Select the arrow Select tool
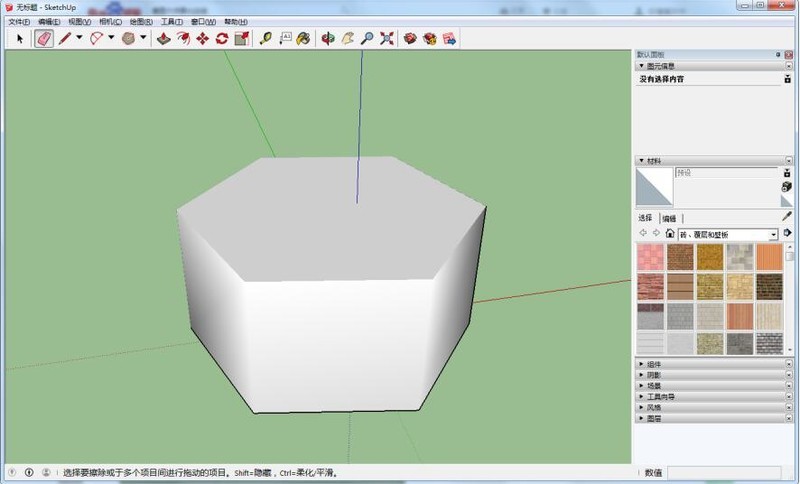 21,38
